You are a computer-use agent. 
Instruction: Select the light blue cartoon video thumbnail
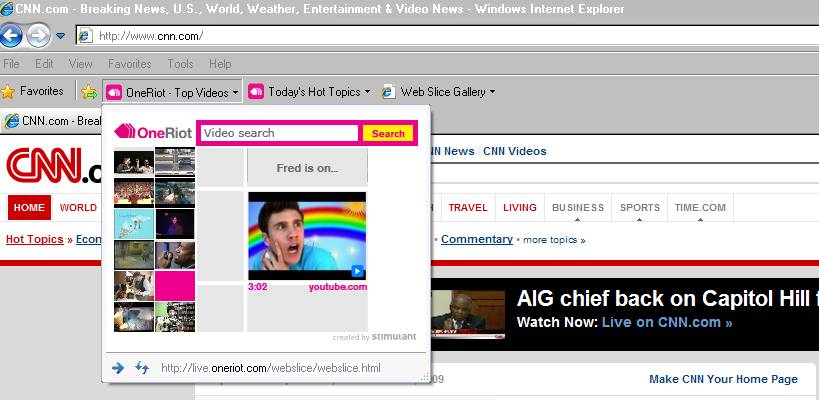[x=134, y=224]
